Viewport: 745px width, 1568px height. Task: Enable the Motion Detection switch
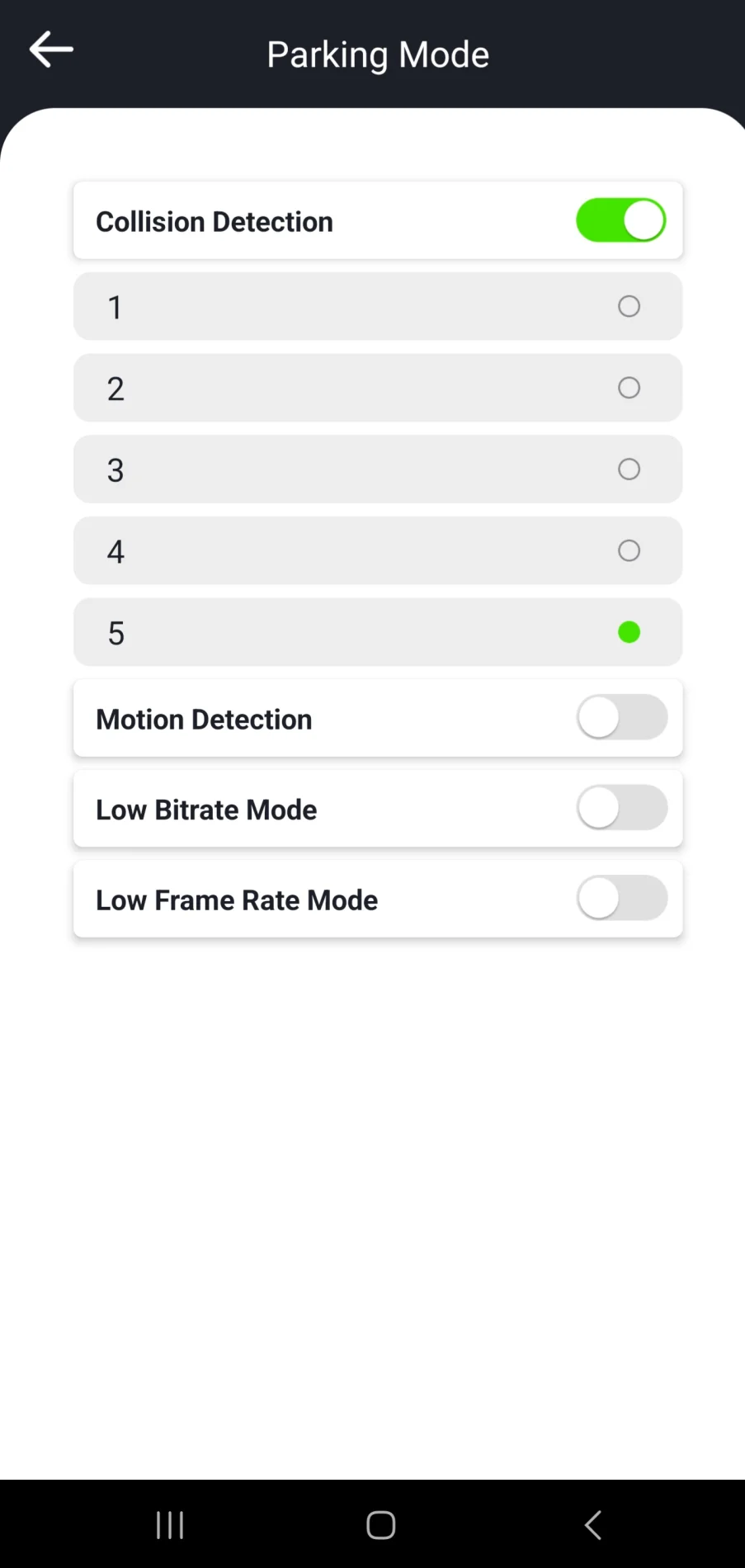(621, 718)
